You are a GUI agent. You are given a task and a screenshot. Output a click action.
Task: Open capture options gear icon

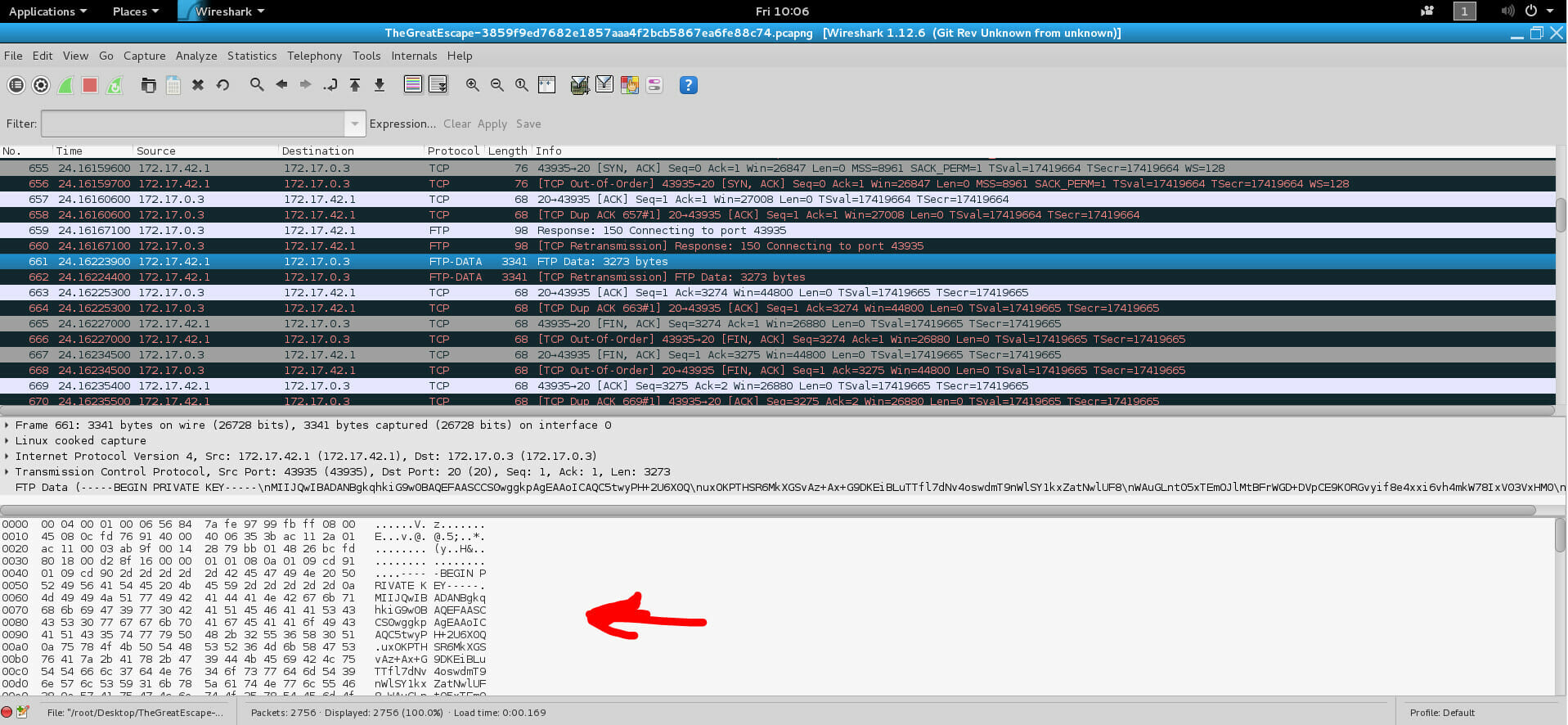(x=41, y=85)
